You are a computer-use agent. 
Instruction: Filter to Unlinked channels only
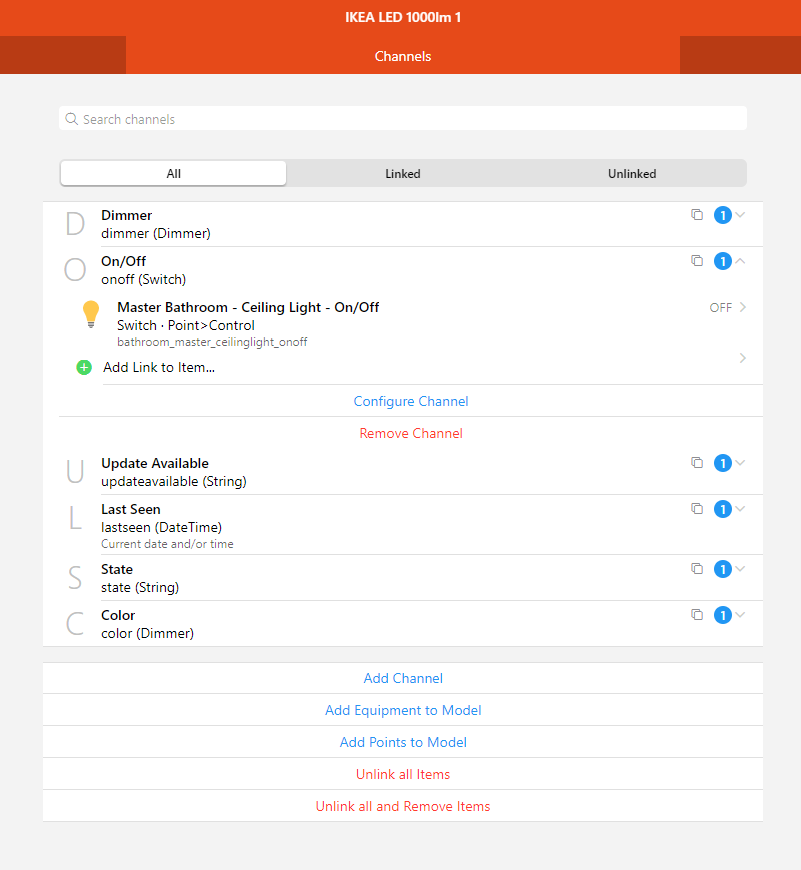click(632, 173)
